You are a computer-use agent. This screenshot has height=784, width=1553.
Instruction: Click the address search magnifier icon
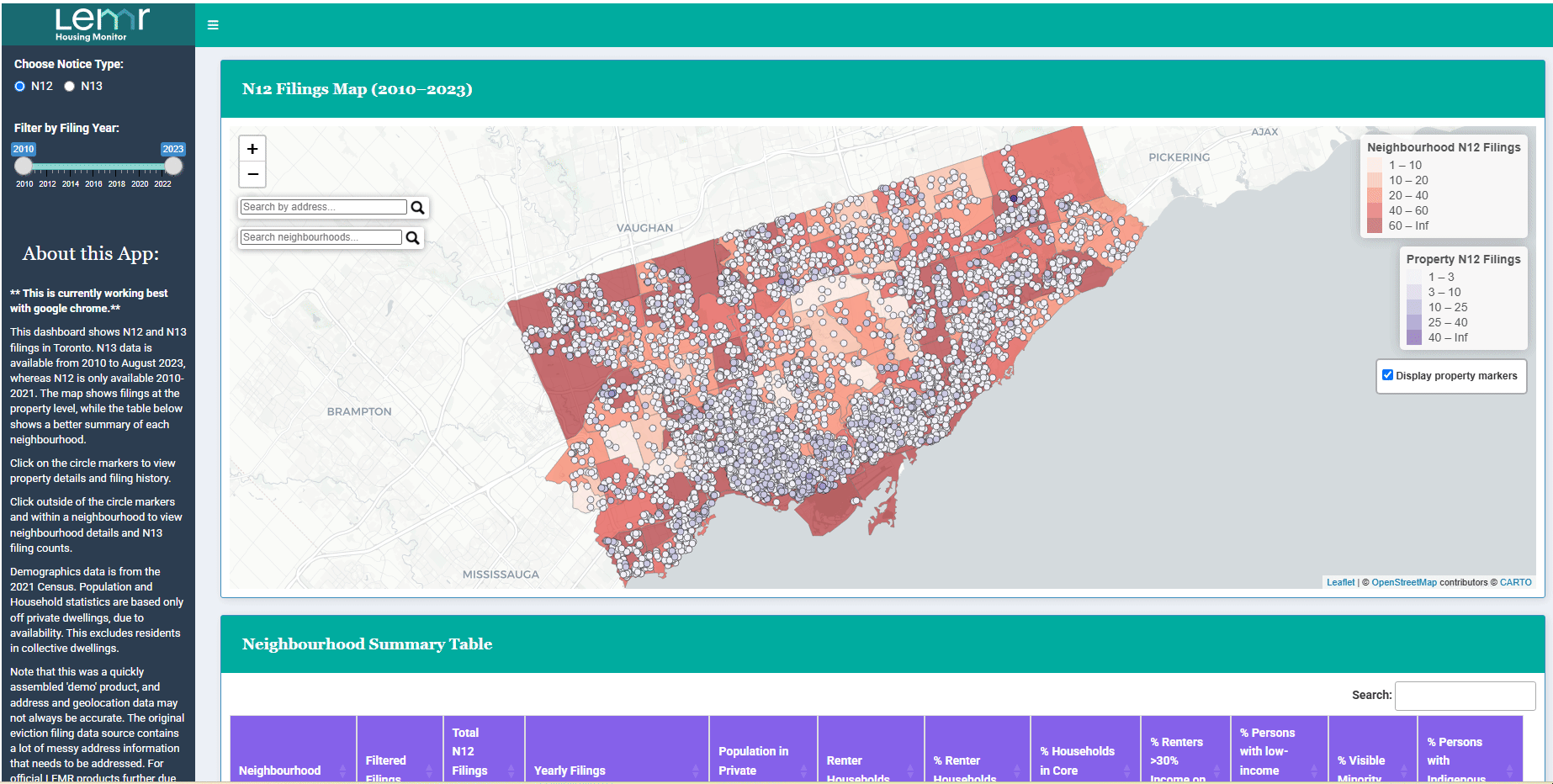tap(417, 208)
